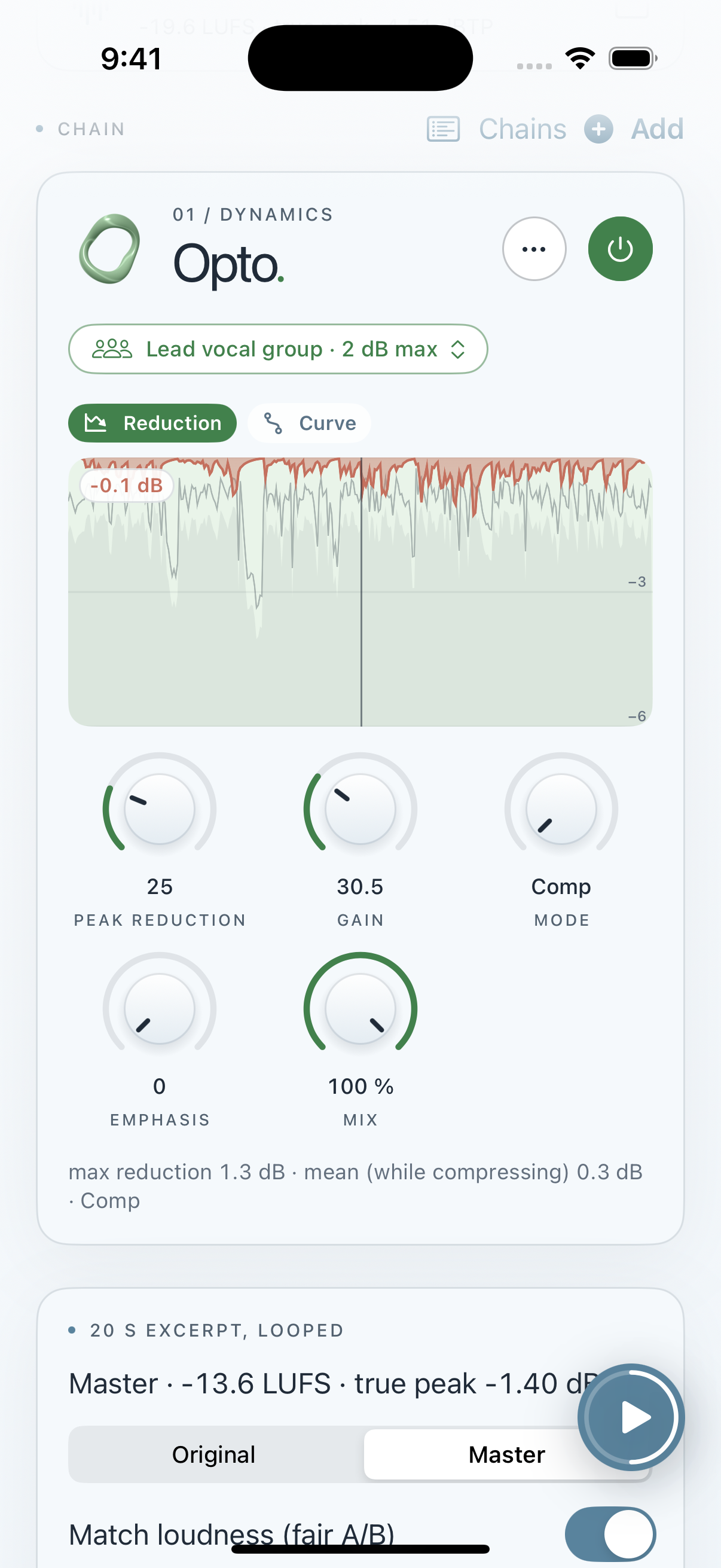Tap the plus Add icon
The height and width of the screenshot is (1568, 721).
[x=598, y=129]
